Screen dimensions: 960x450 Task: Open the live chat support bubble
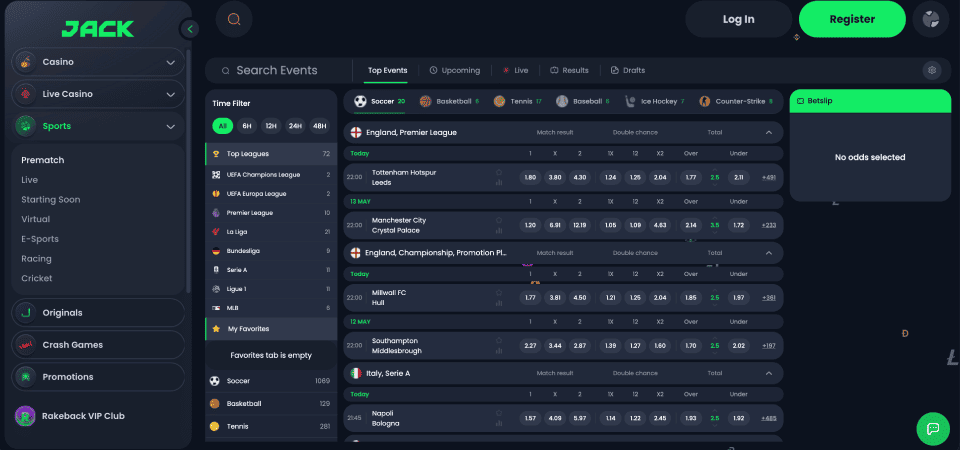click(x=933, y=429)
